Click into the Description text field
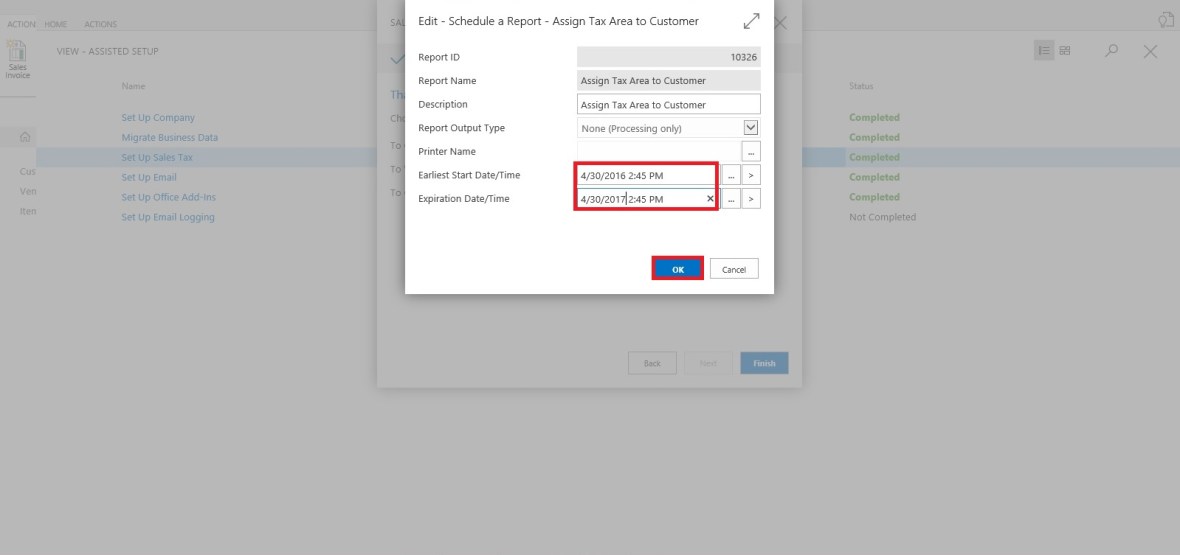The height and width of the screenshot is (555, 1180). [668, 105]
